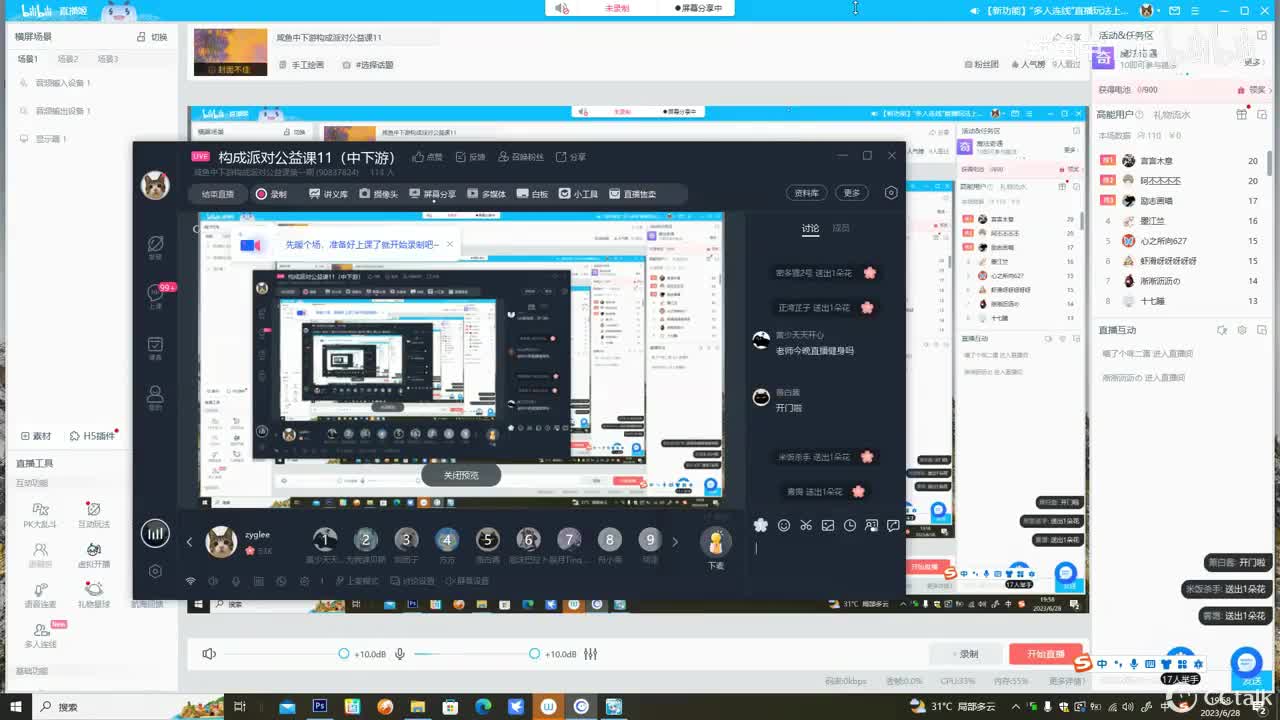The height and width of the screenshot is (720, 1280).
Task: Click the 录制 record button in CCtalk toolbar
Action: click(x=271, y=194)
